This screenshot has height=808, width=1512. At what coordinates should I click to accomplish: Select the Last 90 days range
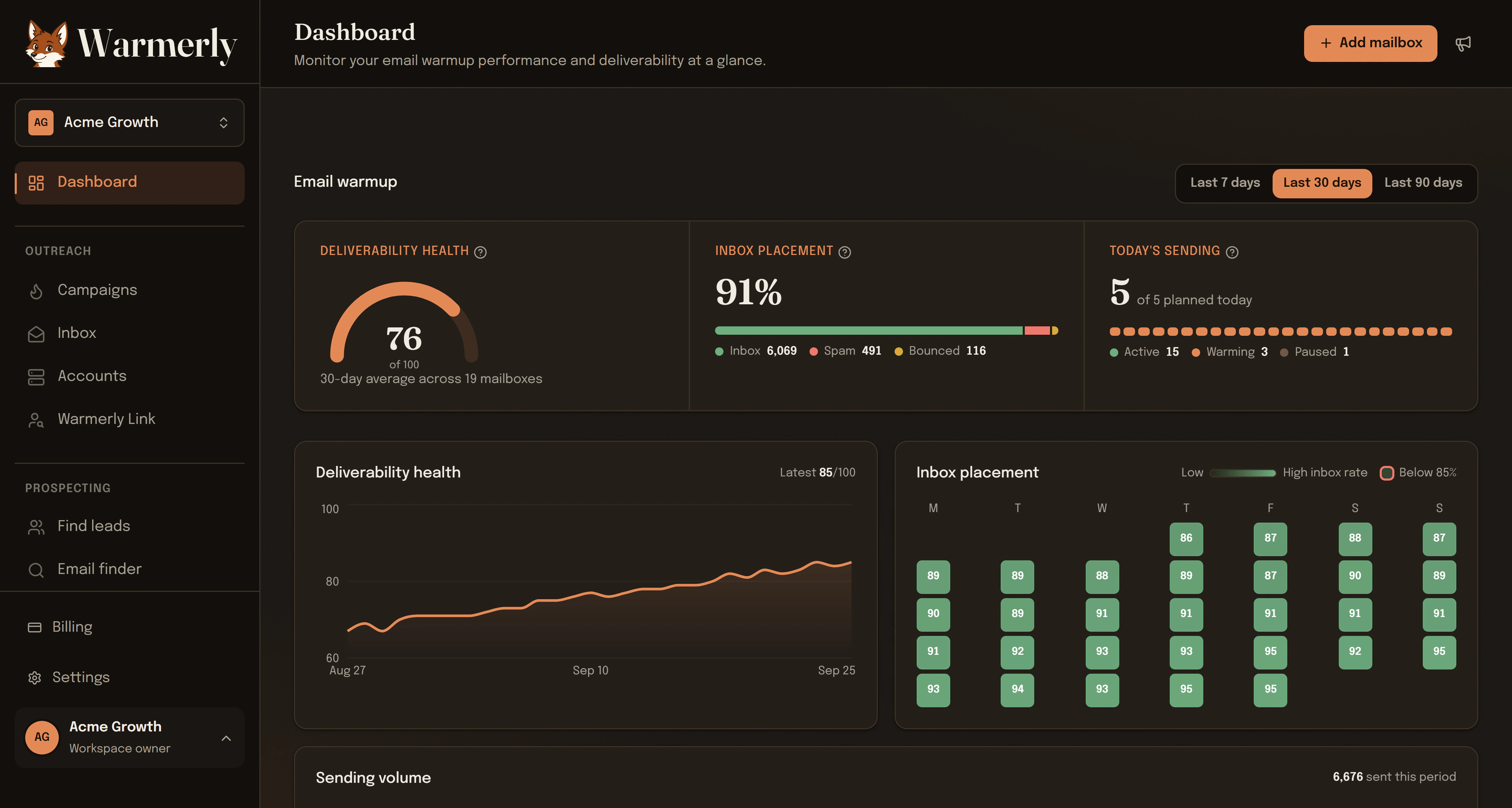click(x=1423, y=183)
